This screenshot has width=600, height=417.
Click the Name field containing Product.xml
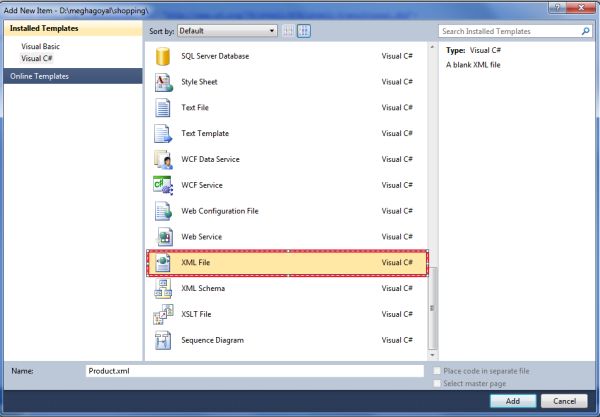[255, 371]
